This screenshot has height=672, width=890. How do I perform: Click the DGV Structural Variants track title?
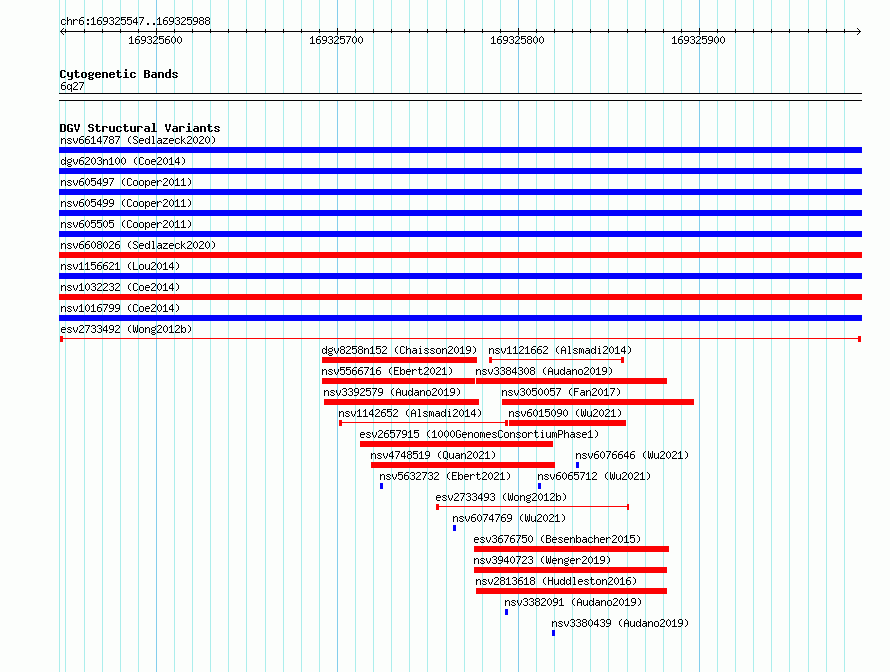140,128
